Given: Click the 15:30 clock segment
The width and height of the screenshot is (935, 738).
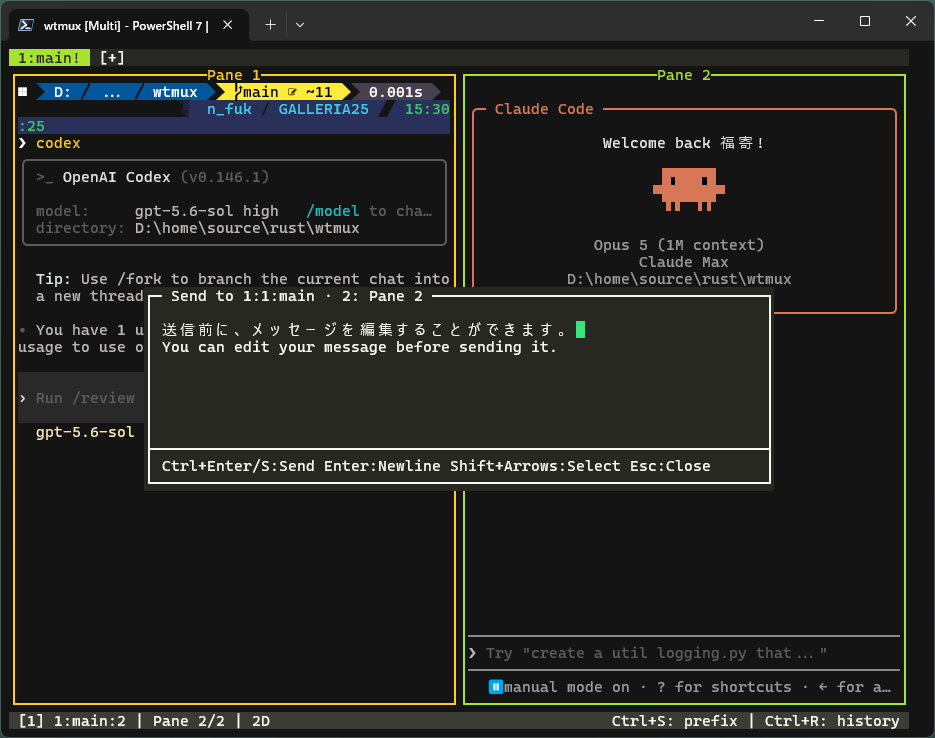Looking at the screenshot, I should pyautogui.click(x=427, y=109).
